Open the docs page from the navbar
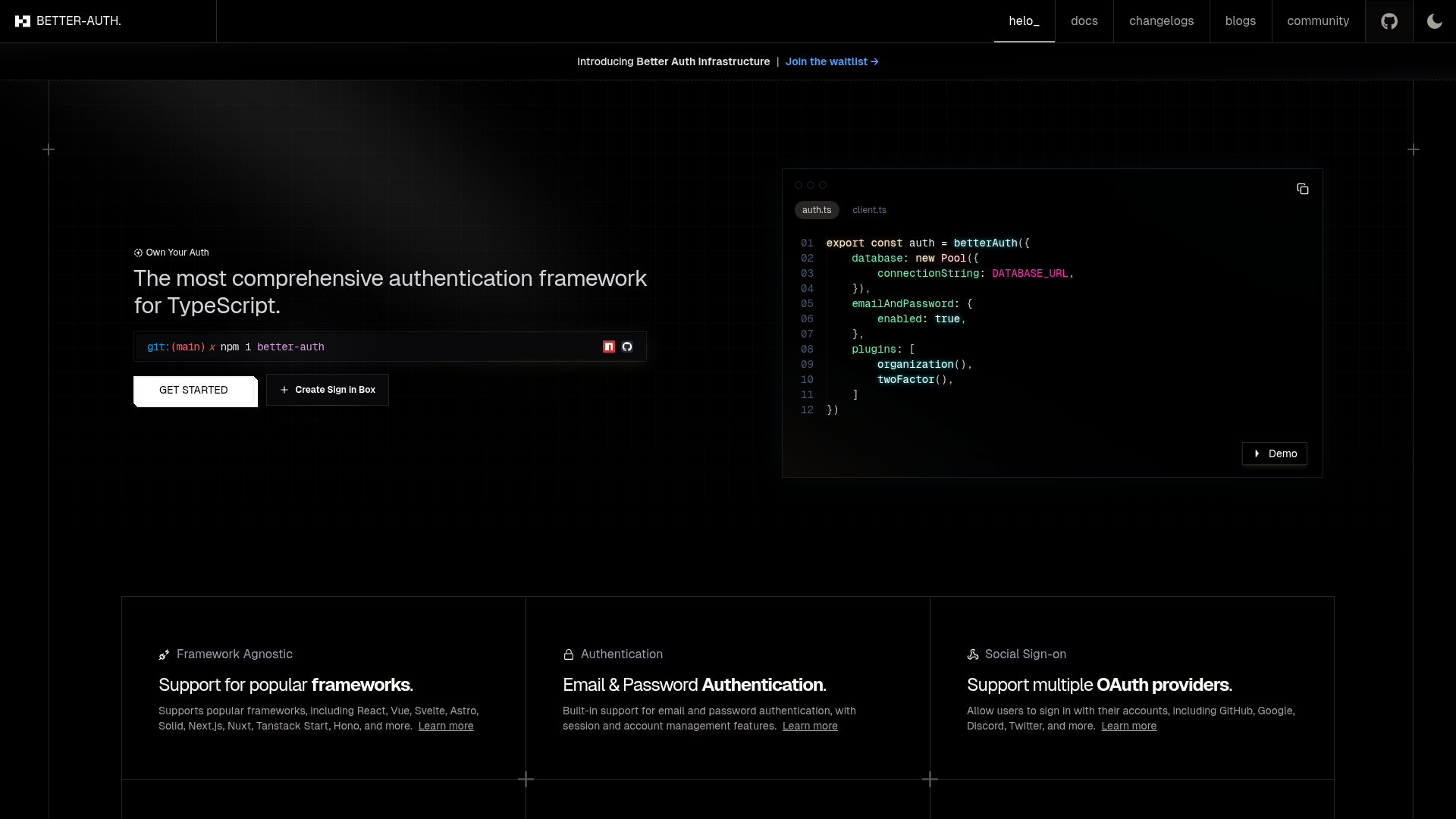Viewport: 1456px width, 819px height. (1084, 21)
